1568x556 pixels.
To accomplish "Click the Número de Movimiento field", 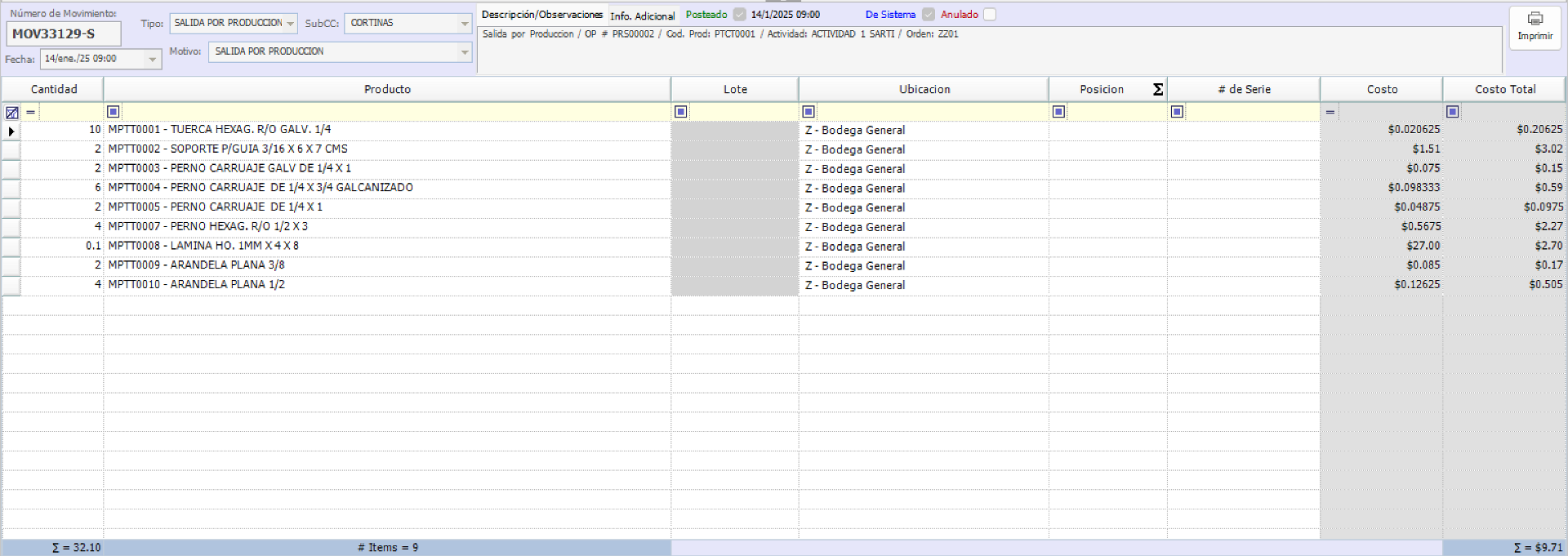I will pyautogui.click(x=63, y=34).
